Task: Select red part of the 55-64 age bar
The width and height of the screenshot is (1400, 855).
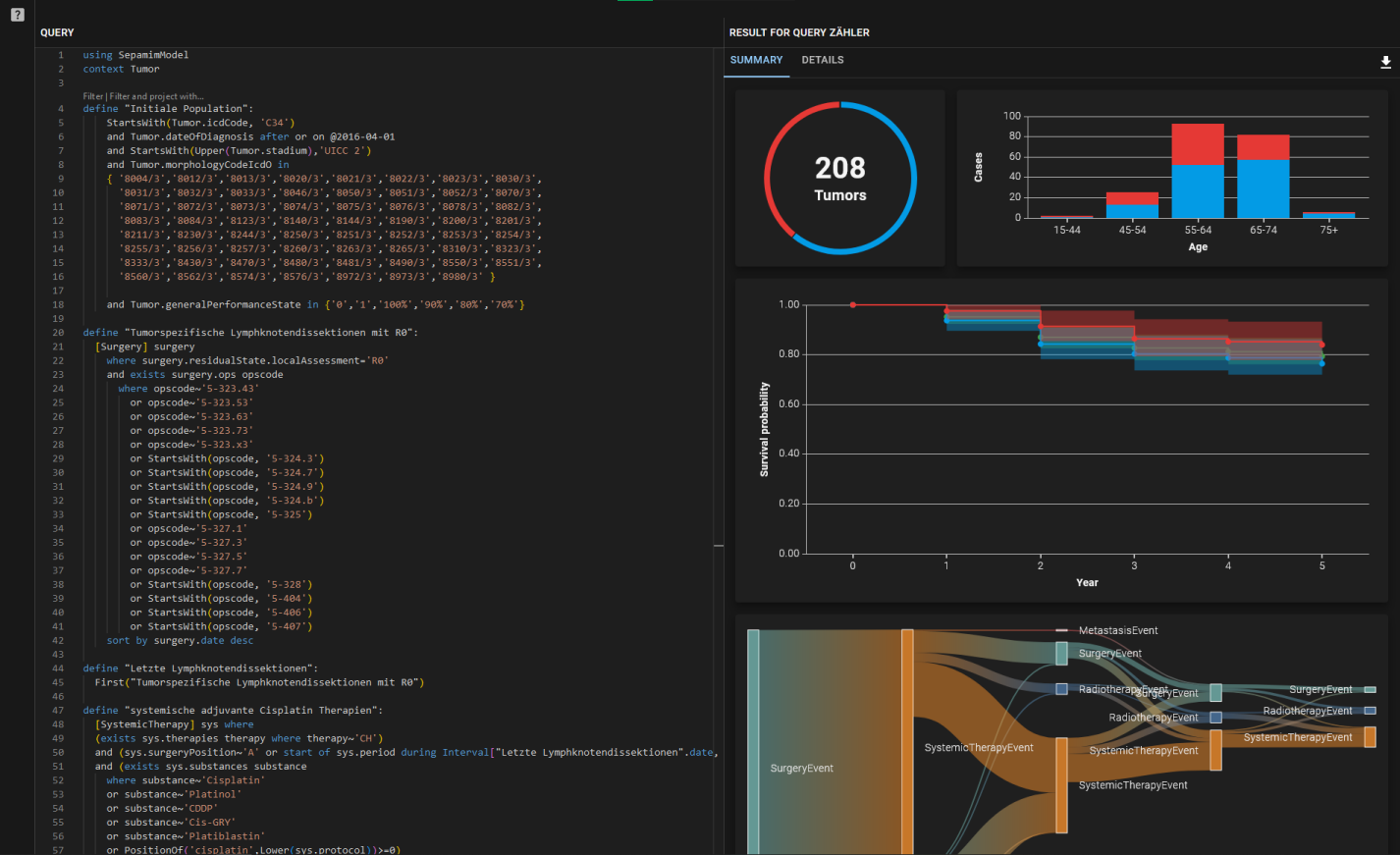Action: pos(1198,144)
